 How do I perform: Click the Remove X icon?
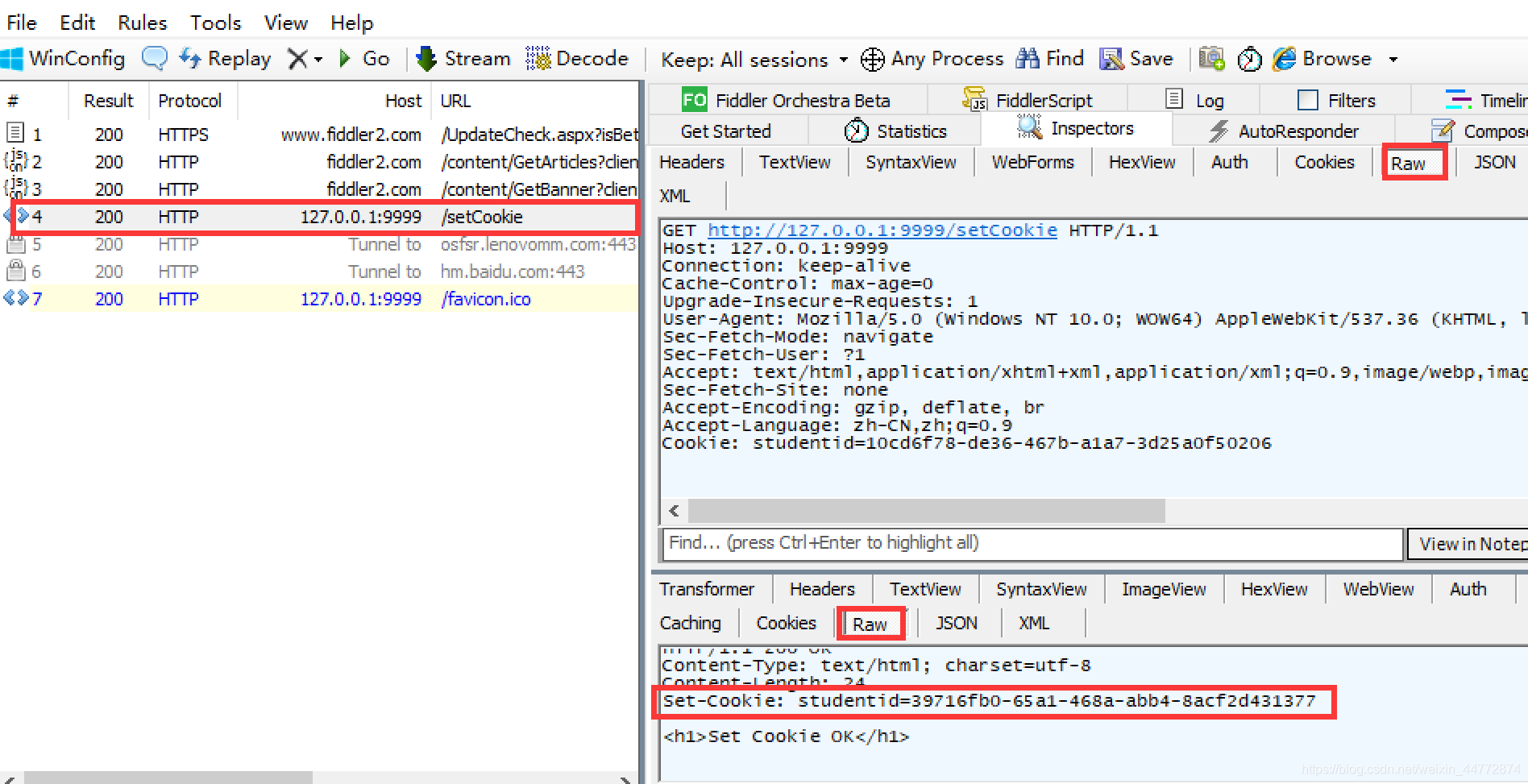(x=297, y=59)
